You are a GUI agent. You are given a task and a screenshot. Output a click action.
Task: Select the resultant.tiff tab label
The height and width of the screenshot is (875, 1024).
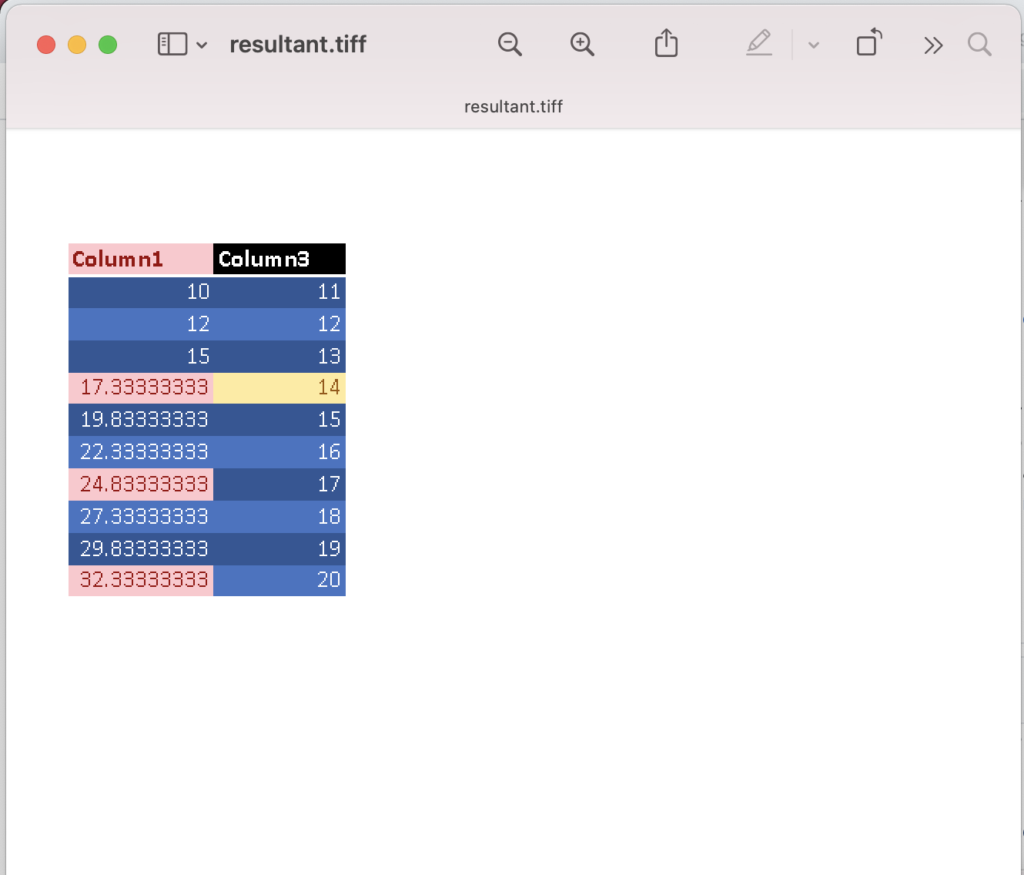pyautogui.click(x=513, y=106)
